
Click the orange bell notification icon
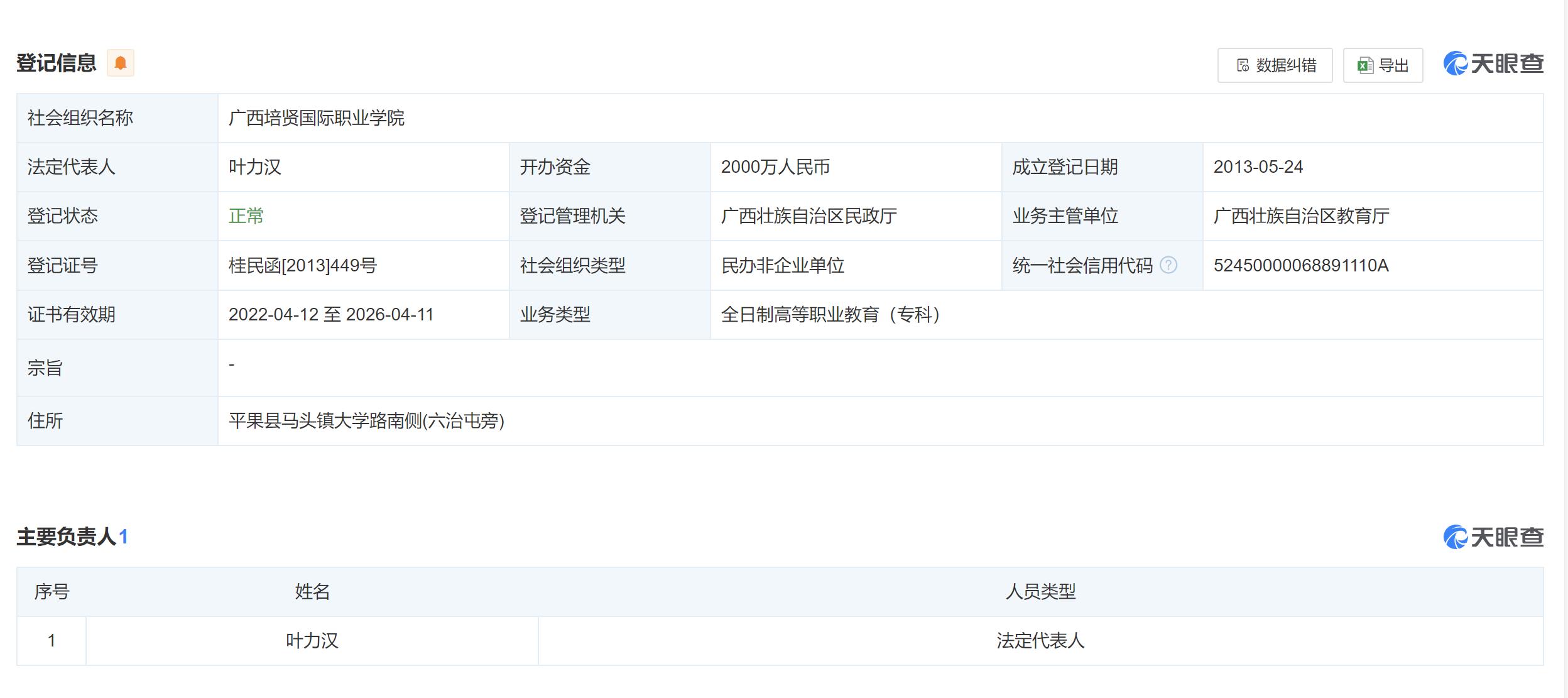[121, 63]
